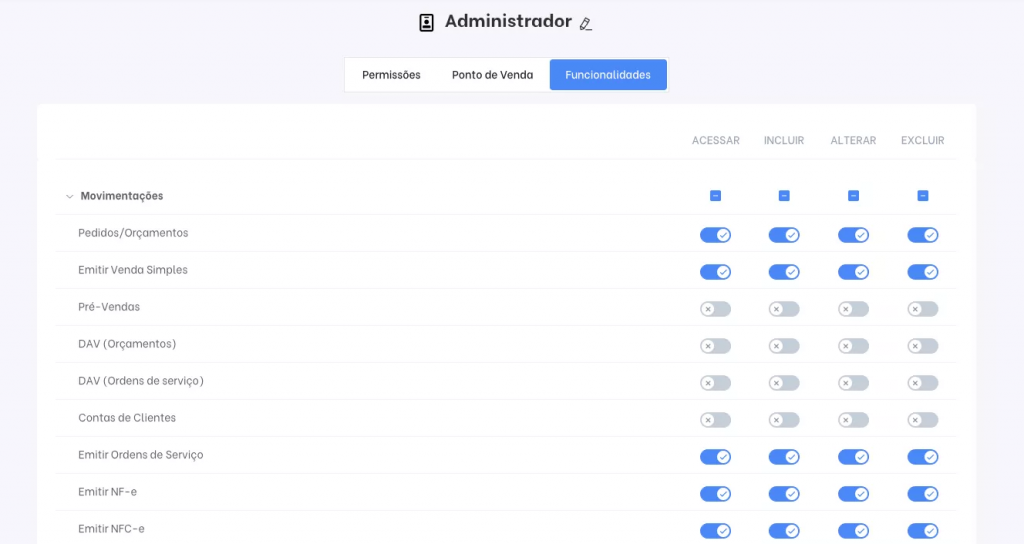Open the Ponto de Venda tab
This screenshot has height=544, width=1024.
click(x=492, y=75)
